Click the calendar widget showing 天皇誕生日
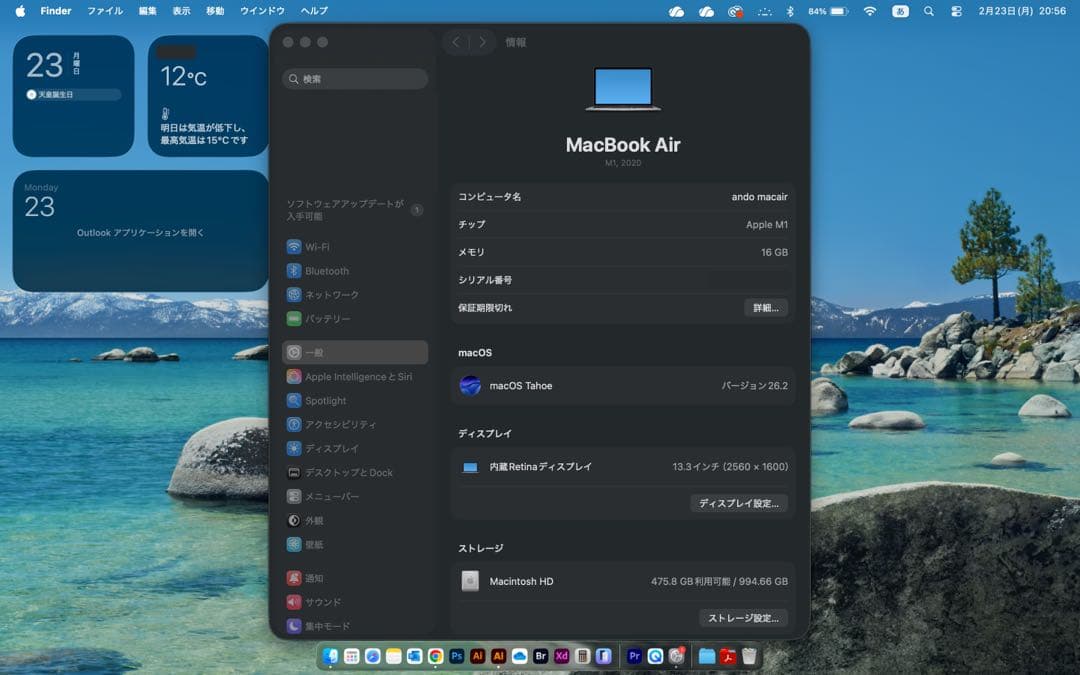The image size is (1080, 675). (74, 96)
